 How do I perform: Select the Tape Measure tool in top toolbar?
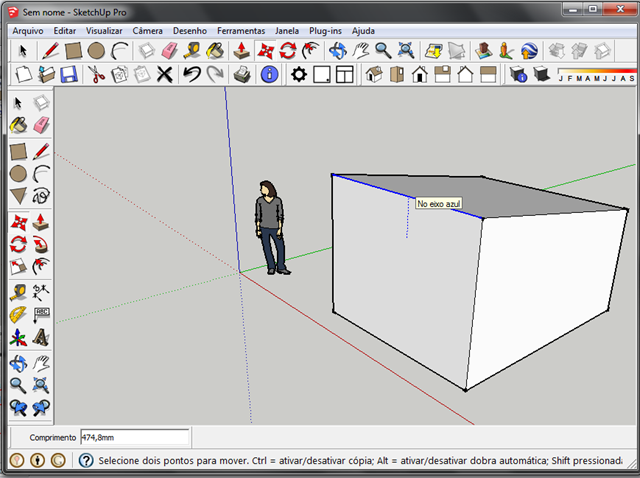pos(191,51)
